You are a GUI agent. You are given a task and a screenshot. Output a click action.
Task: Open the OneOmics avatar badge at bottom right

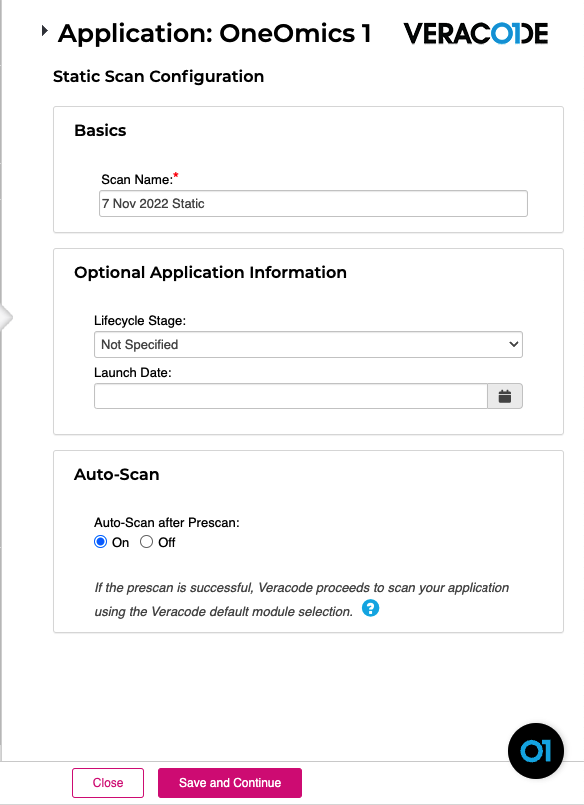536,751
